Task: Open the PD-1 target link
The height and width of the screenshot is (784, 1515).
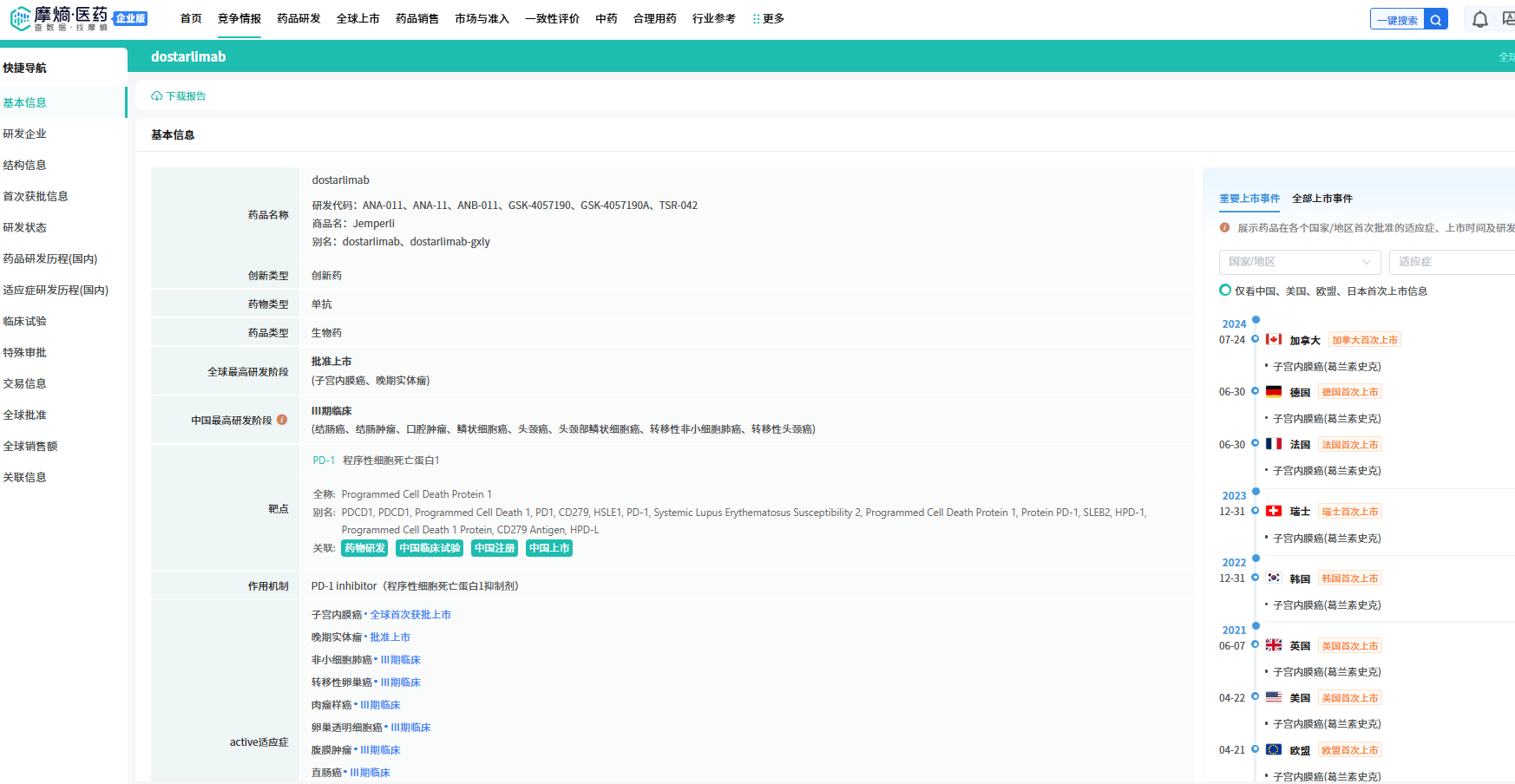Action: point(324,461)
